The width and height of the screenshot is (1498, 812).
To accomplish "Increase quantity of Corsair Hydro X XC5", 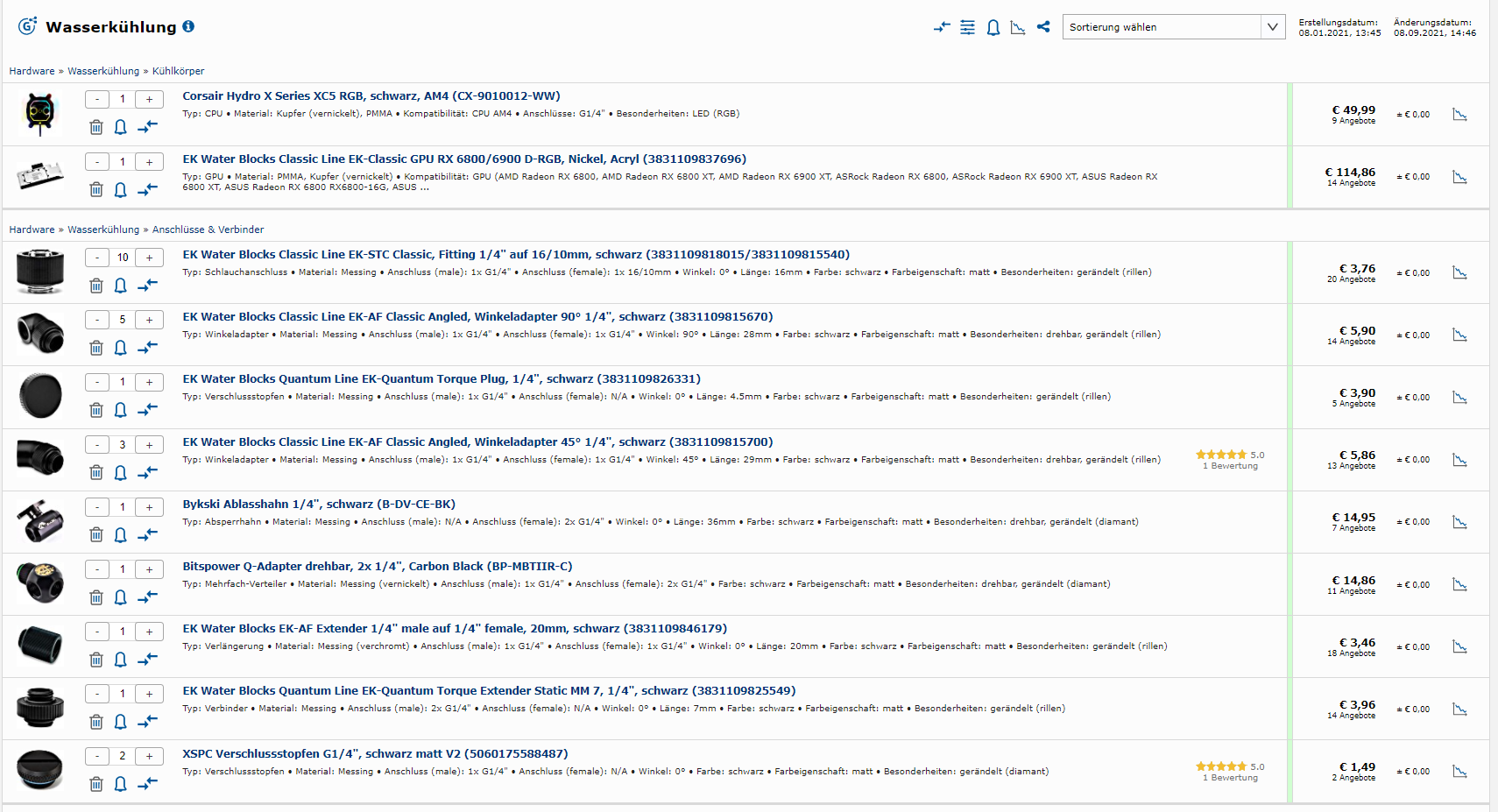I will coord(149,100).
